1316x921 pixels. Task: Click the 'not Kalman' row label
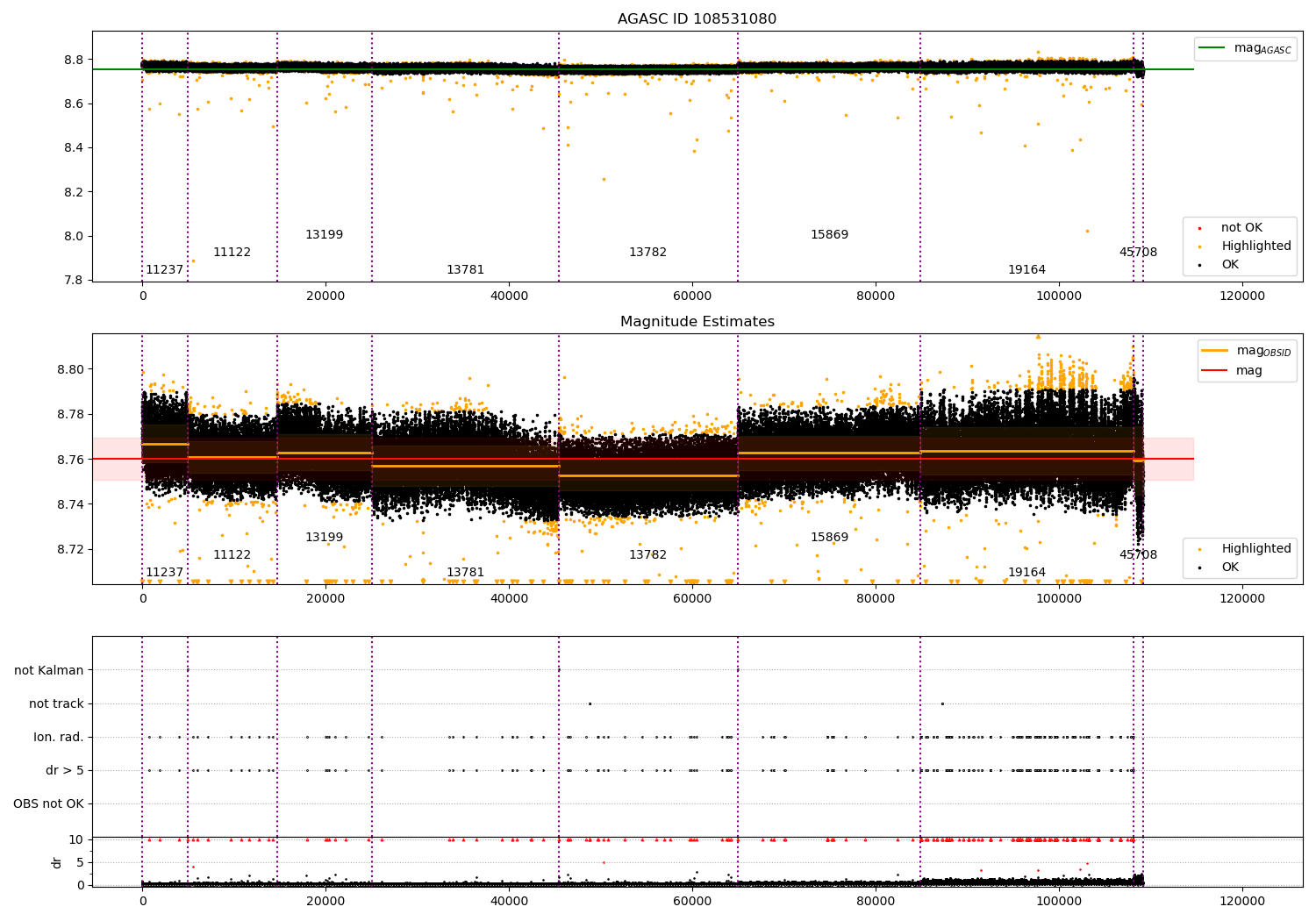49,671
